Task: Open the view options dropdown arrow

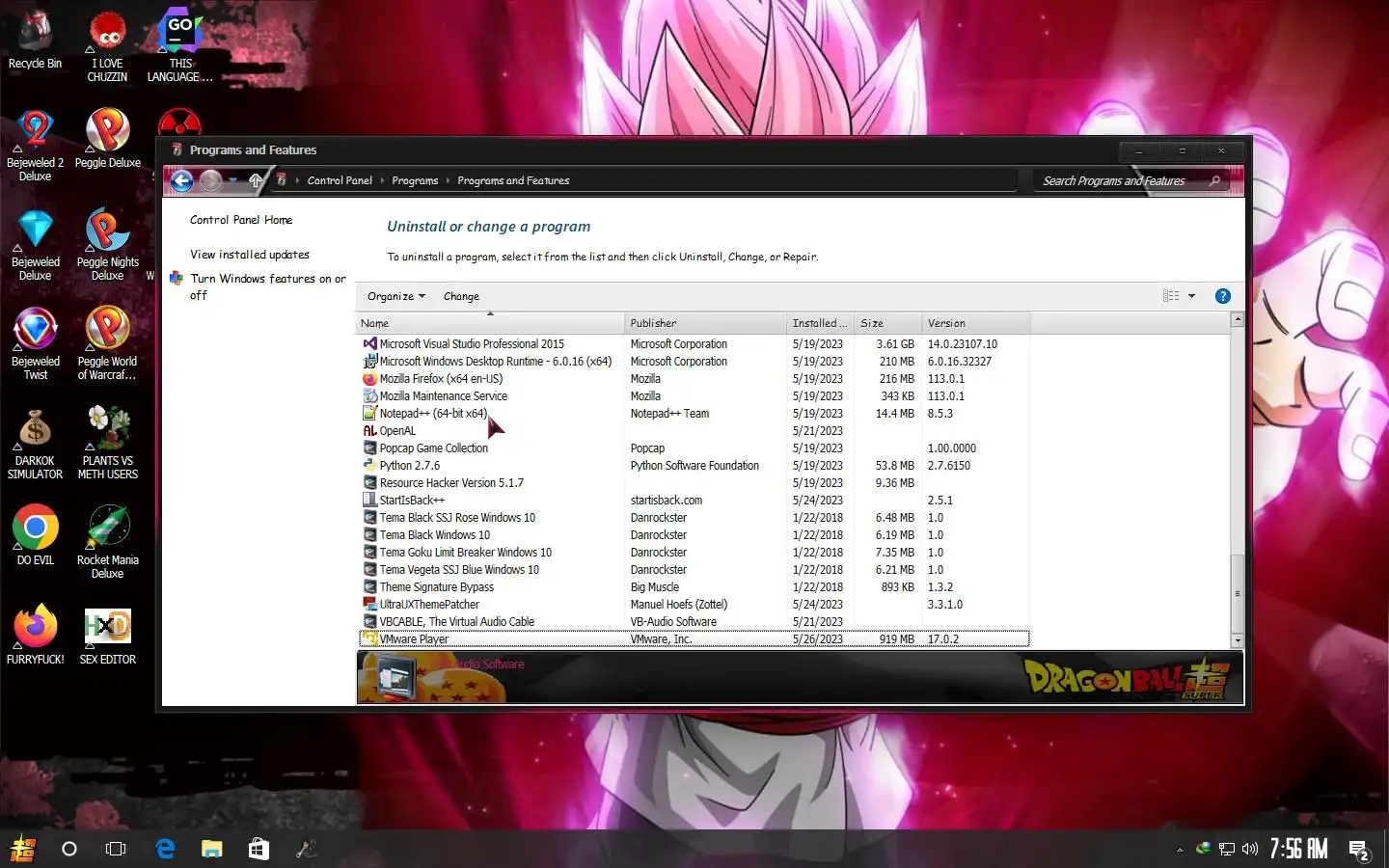Action: pos(1191,296)
